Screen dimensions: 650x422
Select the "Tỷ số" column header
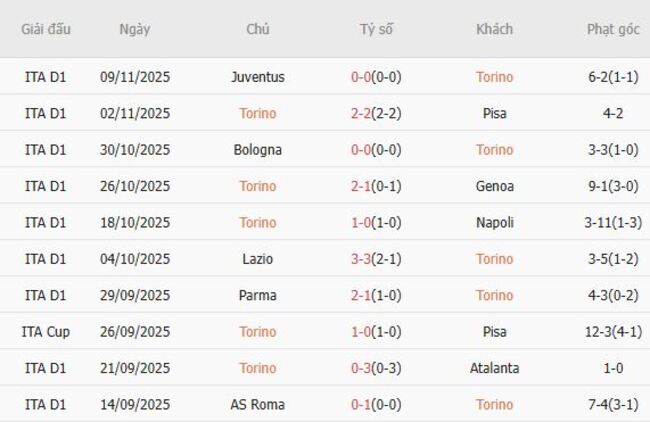pyautogui.click(x=376, y=29)
